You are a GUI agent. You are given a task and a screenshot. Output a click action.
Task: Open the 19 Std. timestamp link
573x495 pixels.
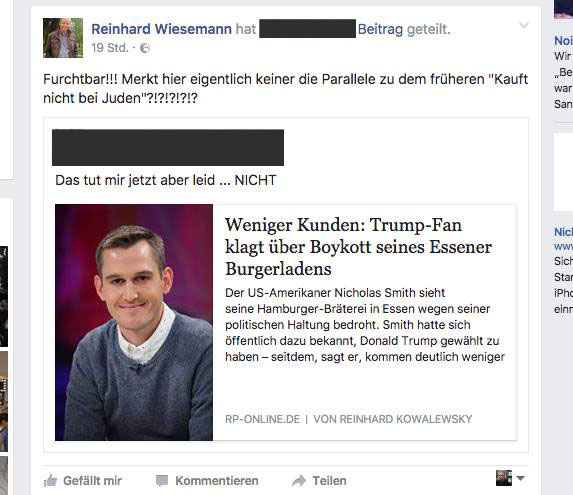110,48
